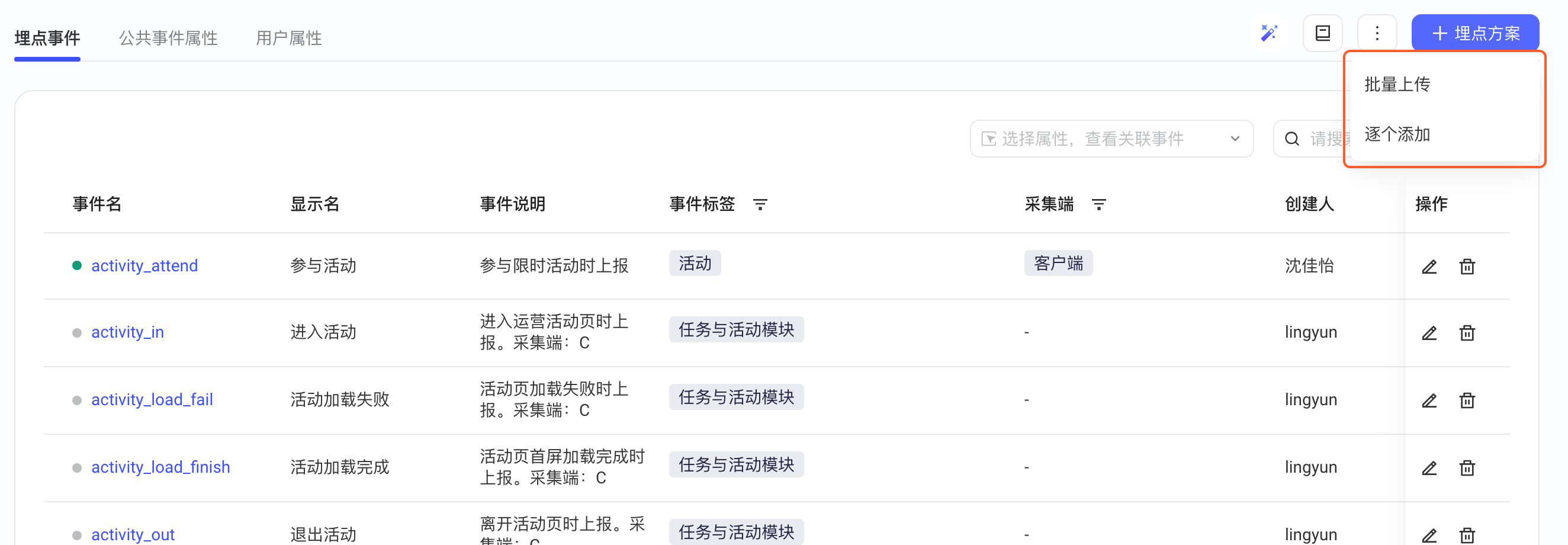Open the 选择属性 dropdown

[x=1111, y=139]
